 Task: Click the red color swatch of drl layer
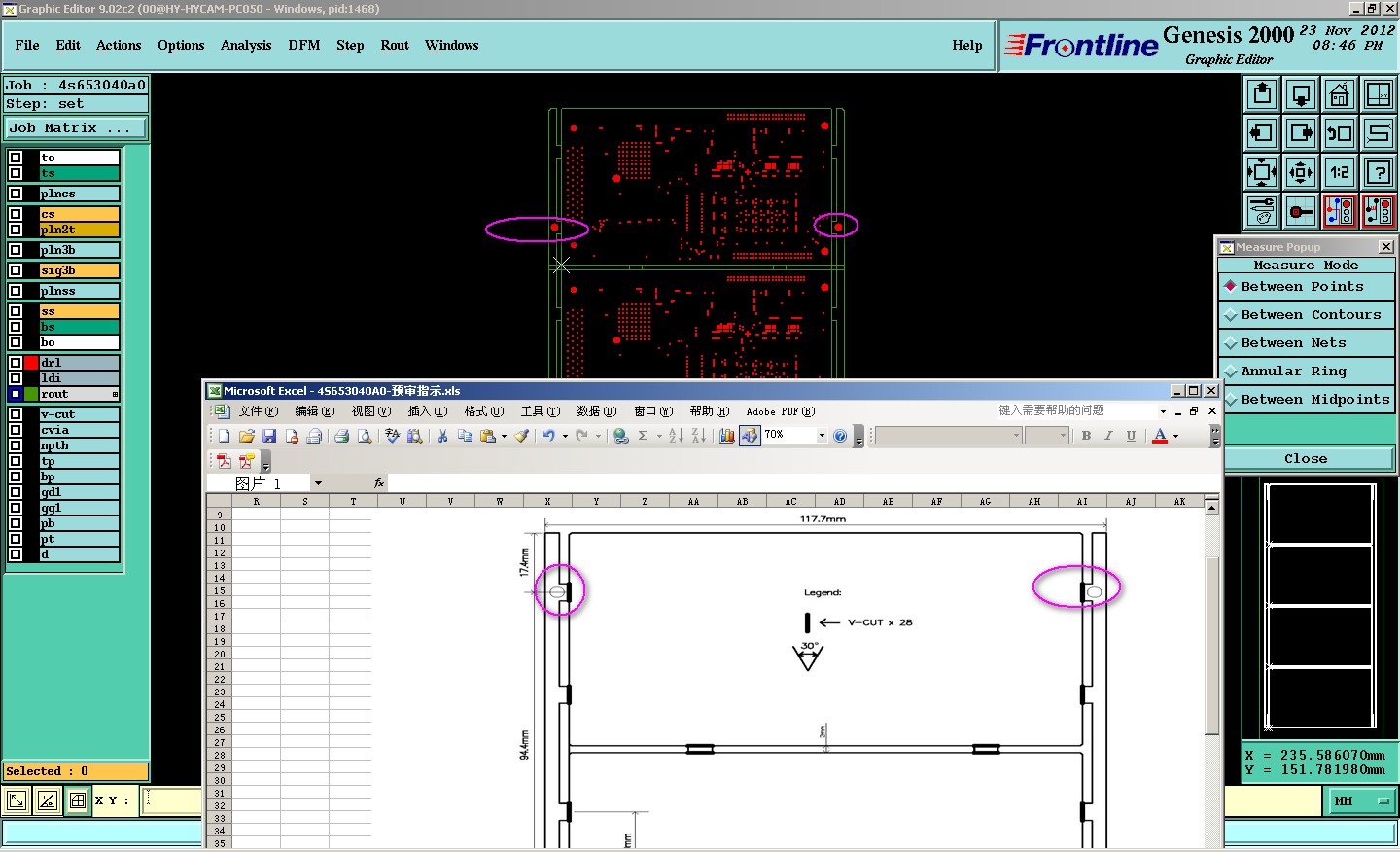pyautogui.click(x=31, y=363)
